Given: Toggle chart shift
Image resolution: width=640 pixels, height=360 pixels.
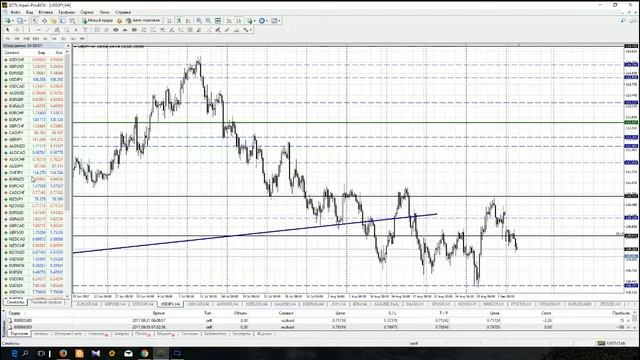Looking at the screenshot, I should point(239,20).
